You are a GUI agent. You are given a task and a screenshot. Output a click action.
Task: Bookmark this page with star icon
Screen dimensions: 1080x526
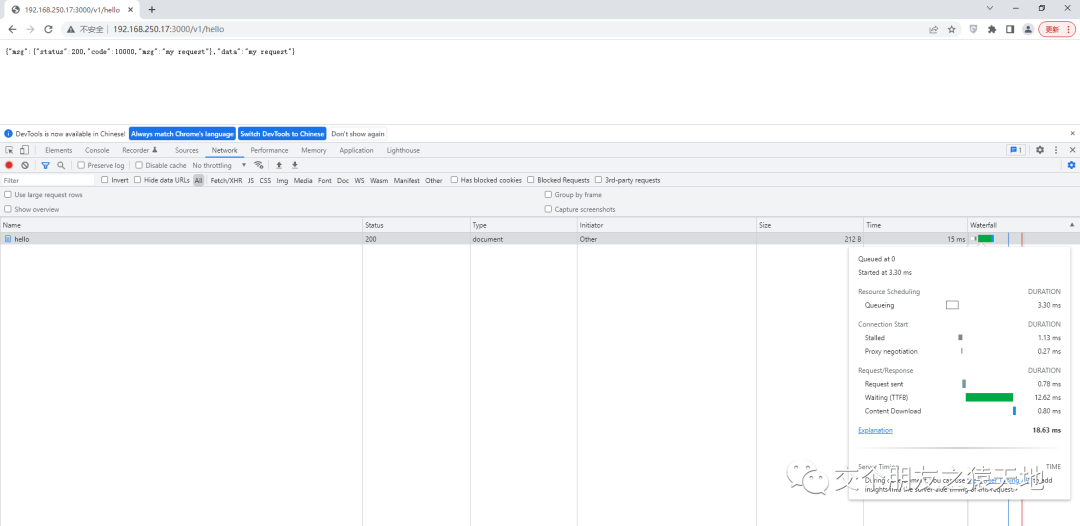951,30
